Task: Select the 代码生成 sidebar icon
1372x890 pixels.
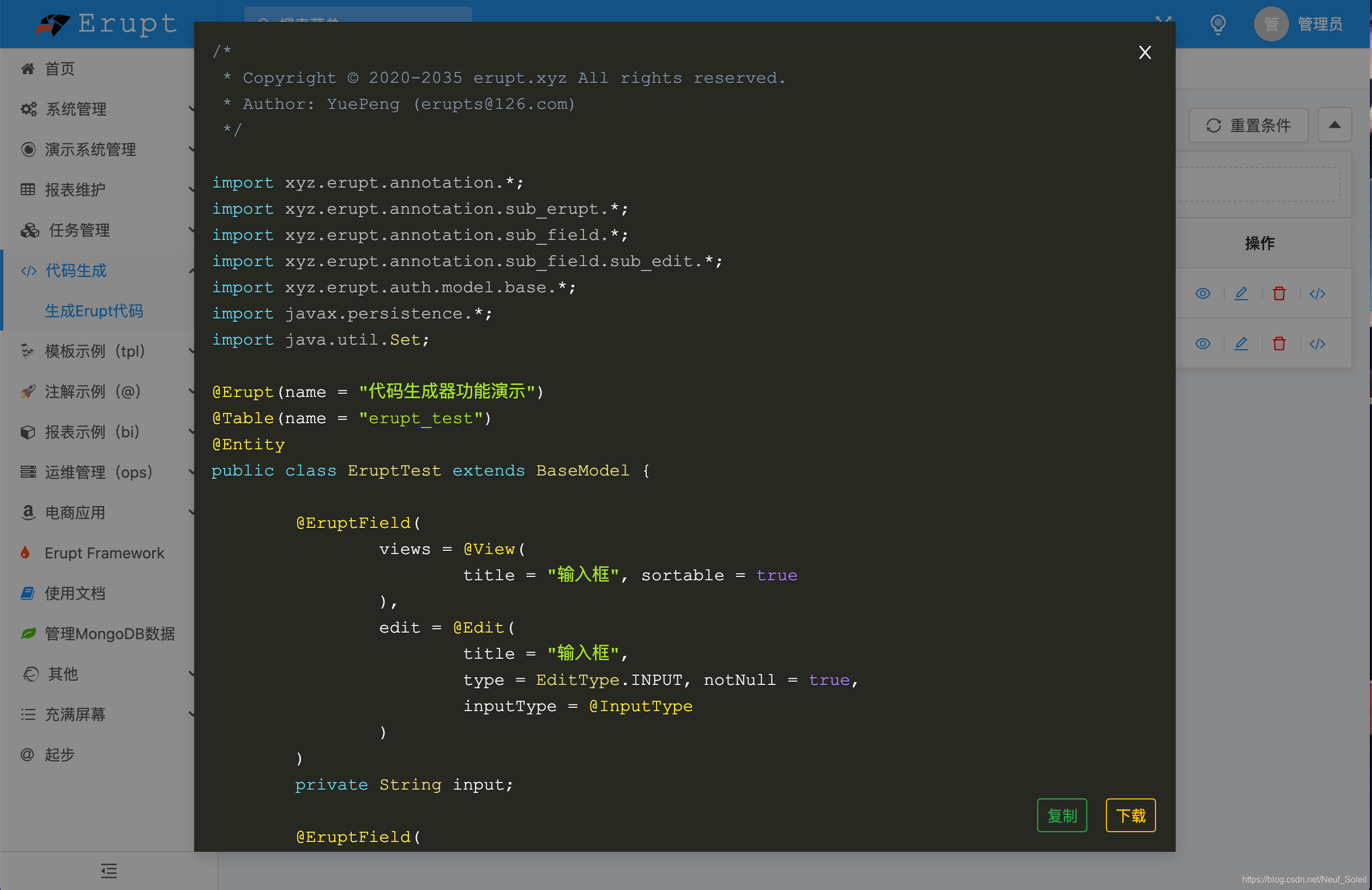Action: click(28, 270)
